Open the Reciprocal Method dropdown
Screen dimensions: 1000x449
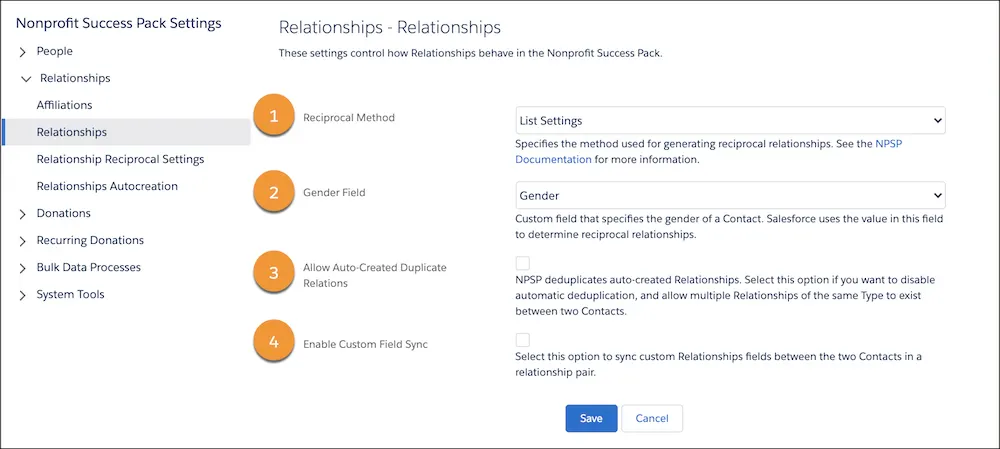(x=730, y=121)
